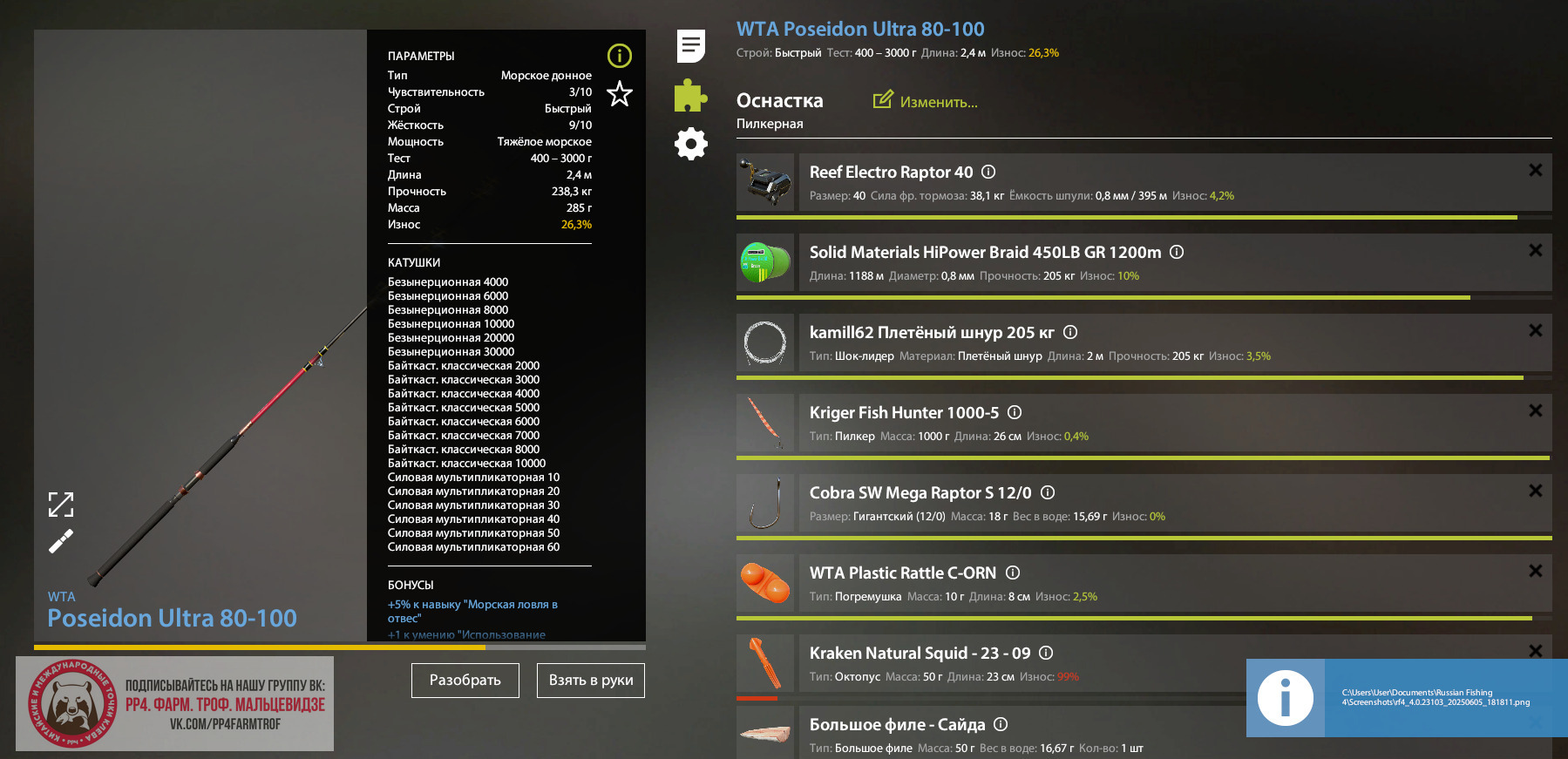Select the green braid spool thumbnail

click(765, 262)
